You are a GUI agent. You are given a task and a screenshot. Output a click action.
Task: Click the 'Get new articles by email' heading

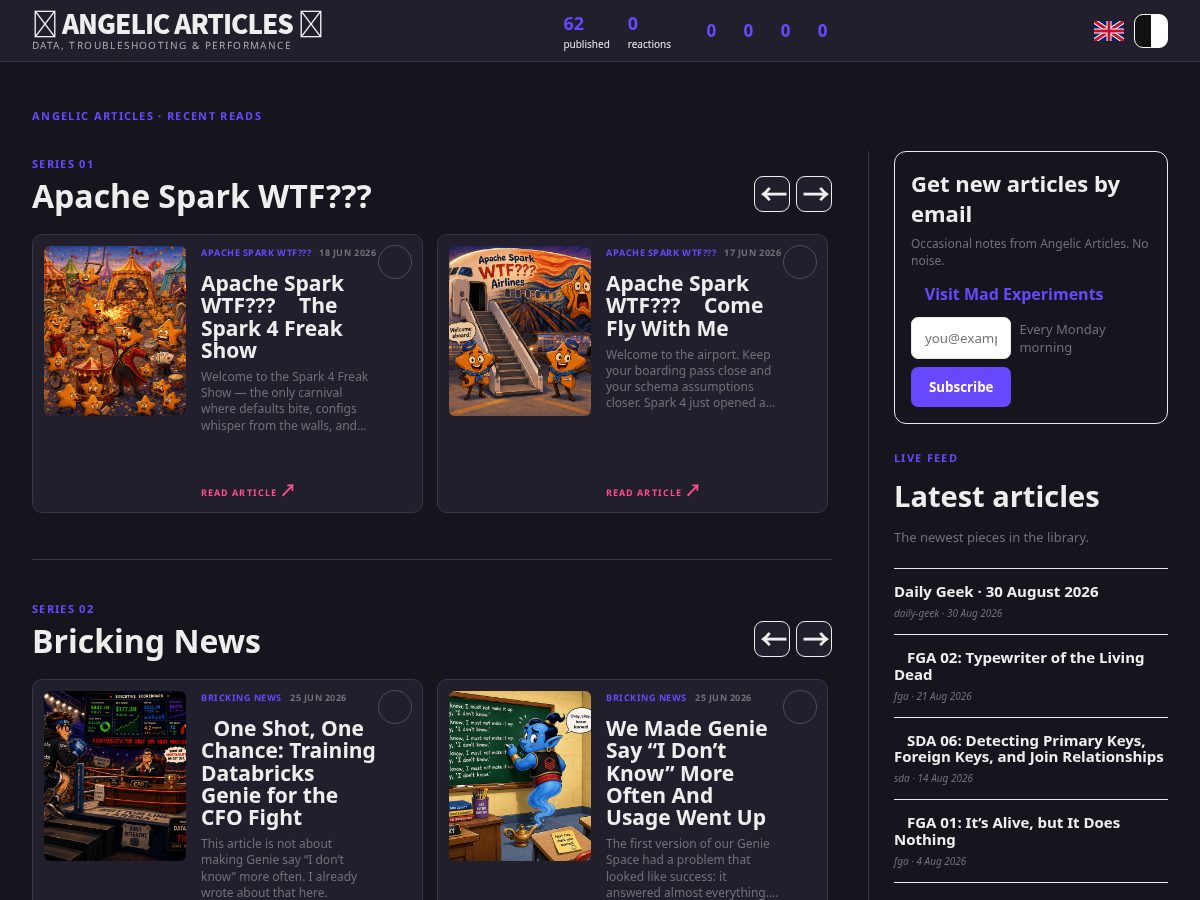(1015, 199)
